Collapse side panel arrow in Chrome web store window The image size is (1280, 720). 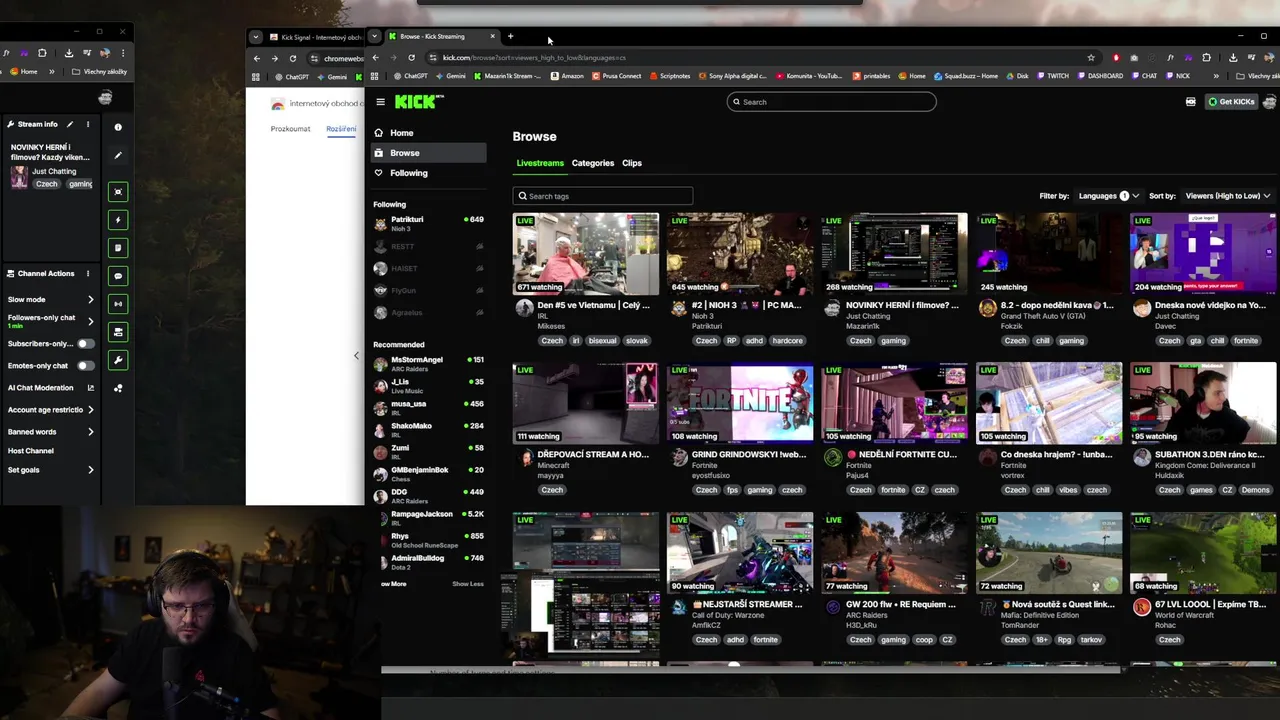[356, 355]
